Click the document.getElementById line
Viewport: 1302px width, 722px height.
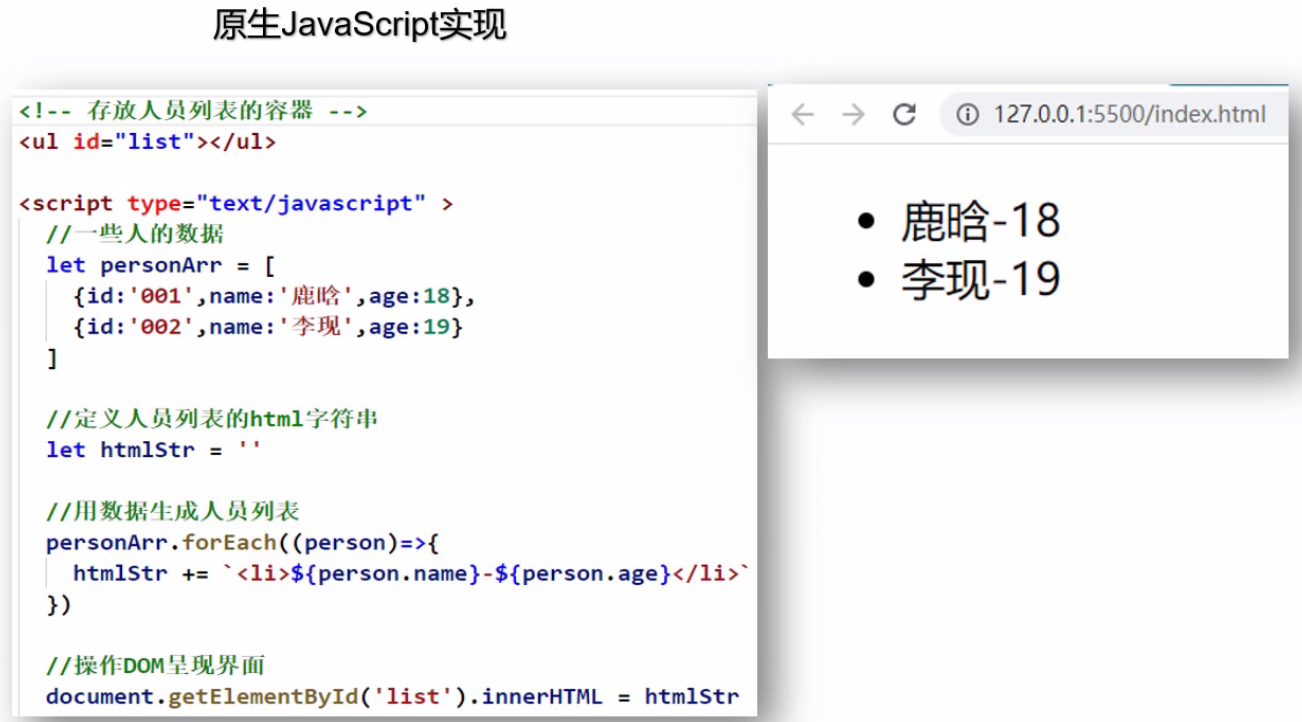click(392, 697)
